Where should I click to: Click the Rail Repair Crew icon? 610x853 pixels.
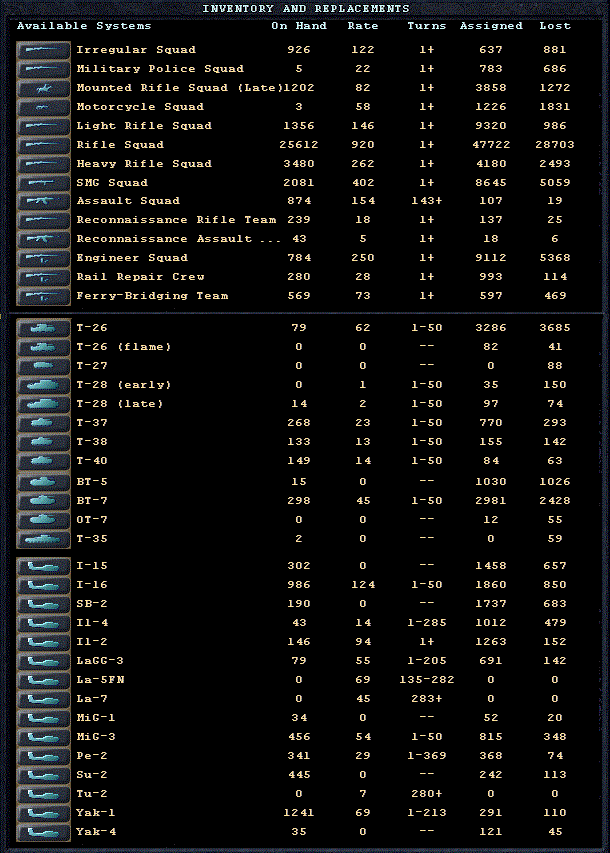tap(44, 277)
